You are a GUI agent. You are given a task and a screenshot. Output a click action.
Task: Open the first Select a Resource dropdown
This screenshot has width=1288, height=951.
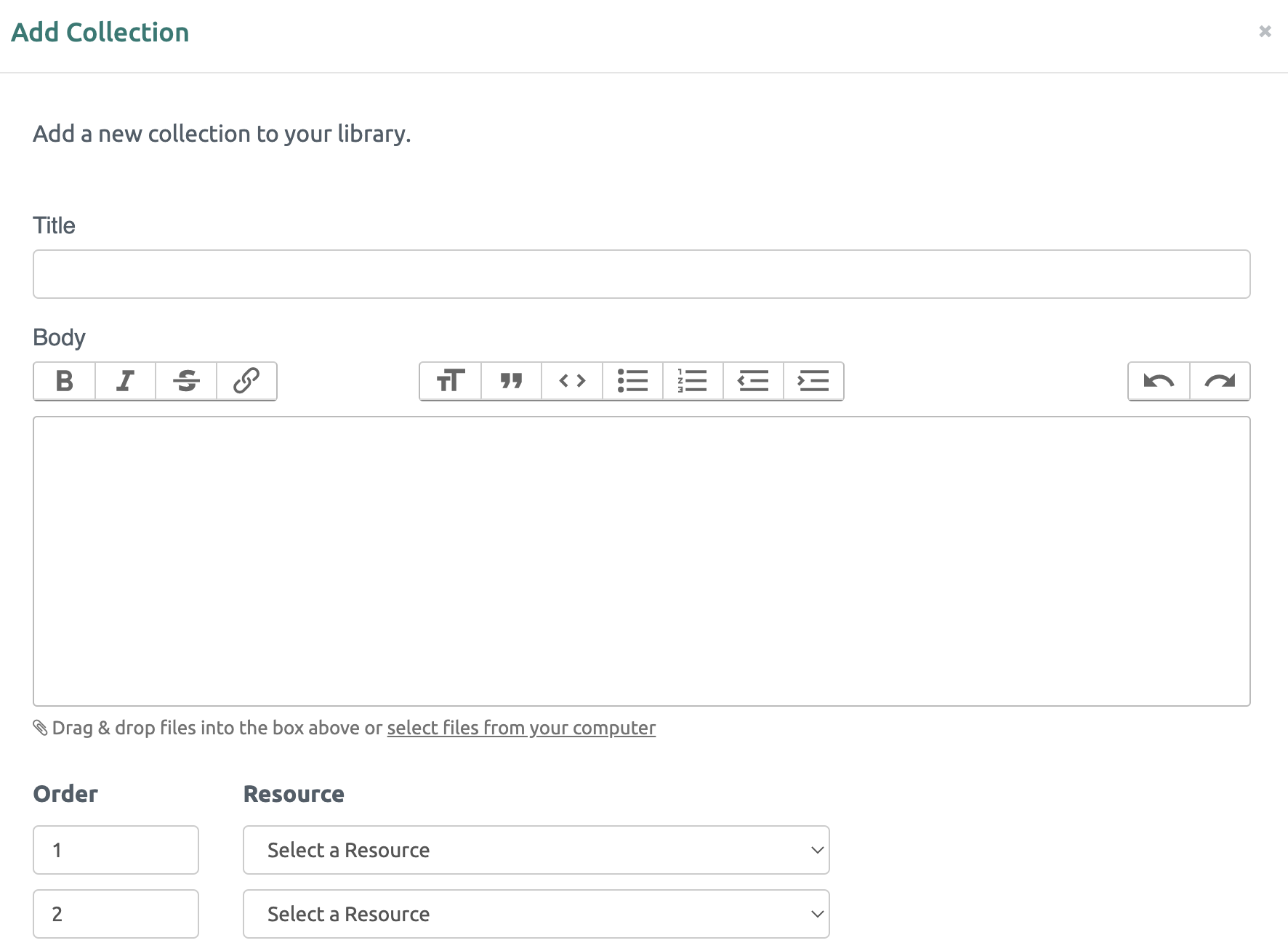536,850
